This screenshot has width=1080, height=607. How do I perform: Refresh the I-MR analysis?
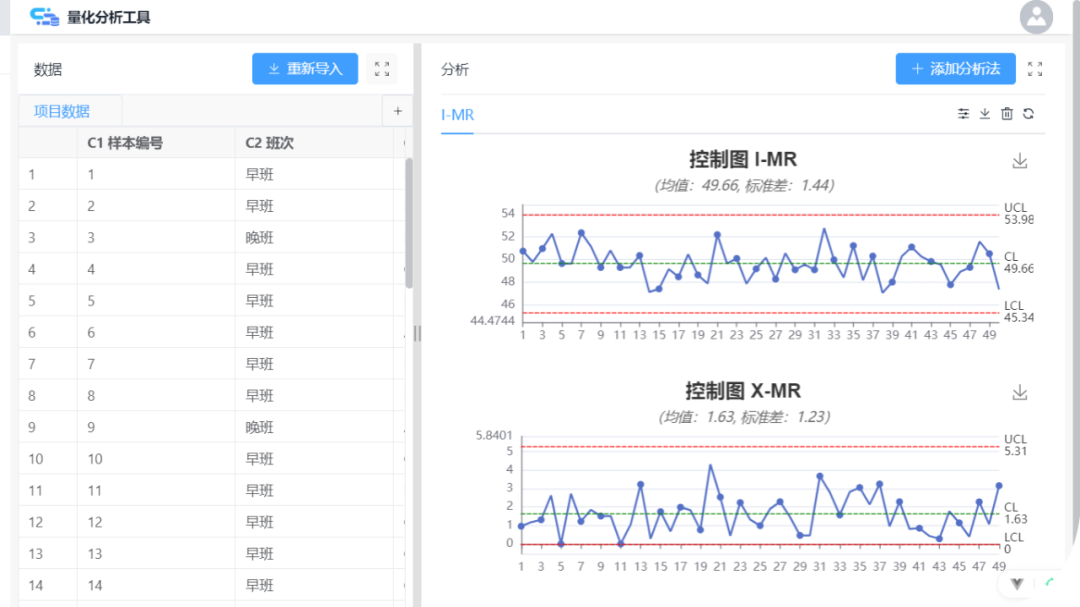point(1028,114)
